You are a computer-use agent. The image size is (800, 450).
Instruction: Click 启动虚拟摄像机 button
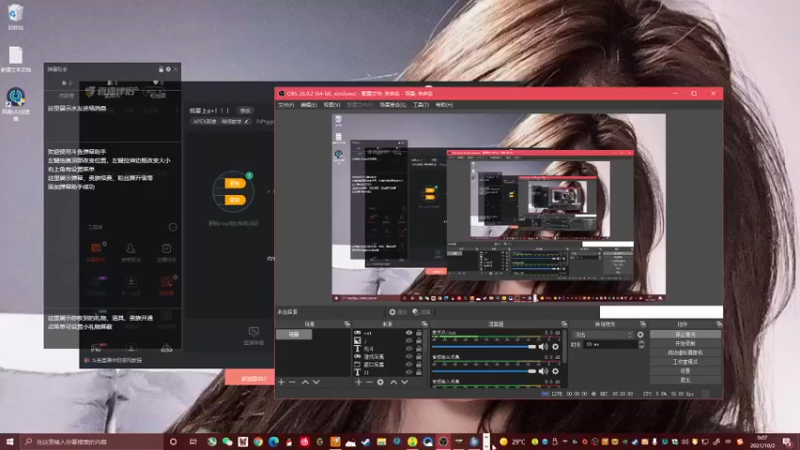(685, 353)
